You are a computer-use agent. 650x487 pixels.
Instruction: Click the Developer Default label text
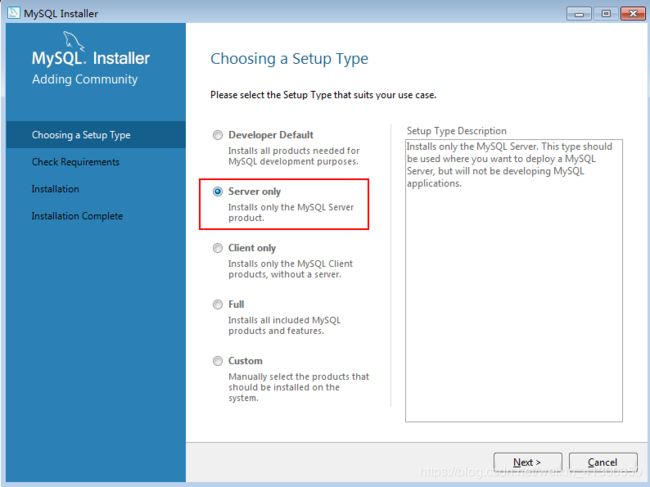point(271,135)
